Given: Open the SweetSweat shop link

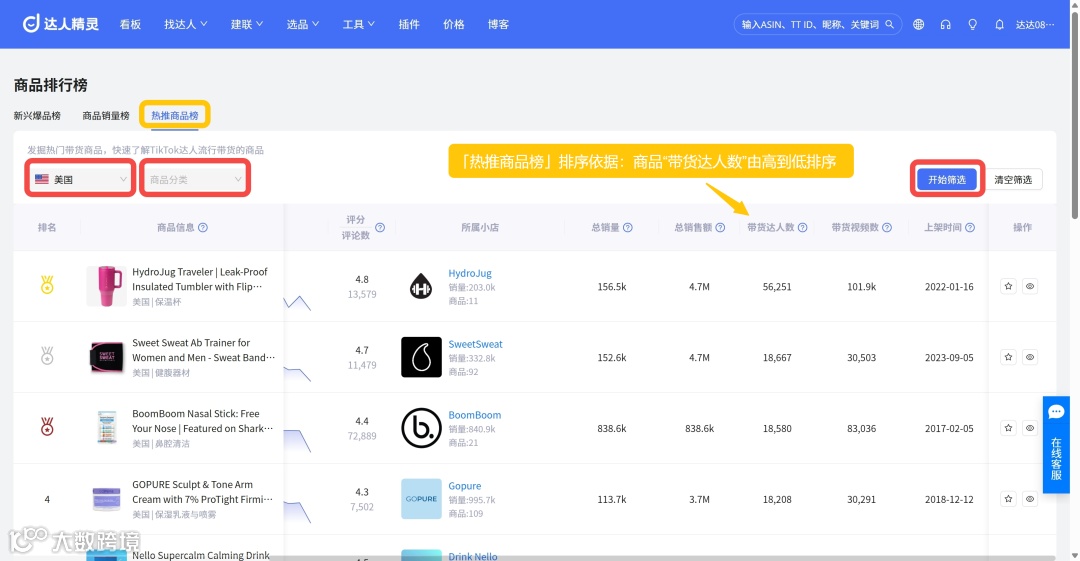Looking at the screenshot, I should click(x=475, y=344).
